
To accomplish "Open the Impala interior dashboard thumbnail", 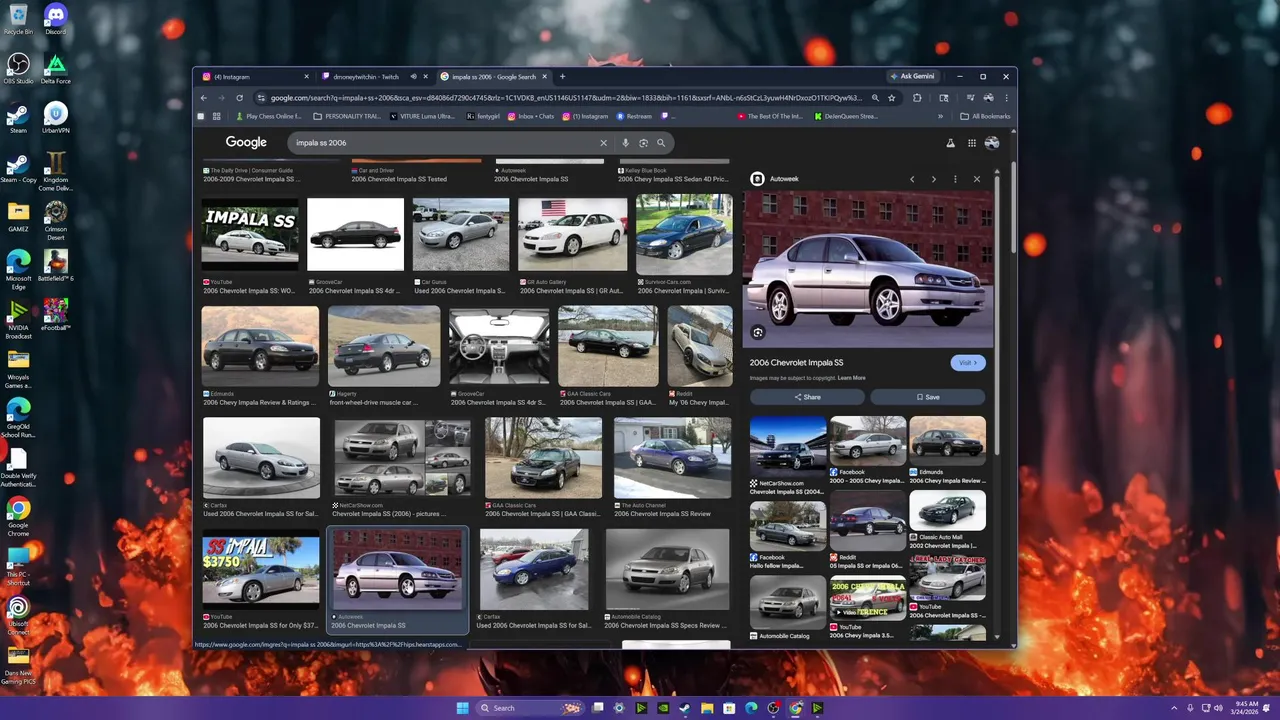I will [498, 346].
